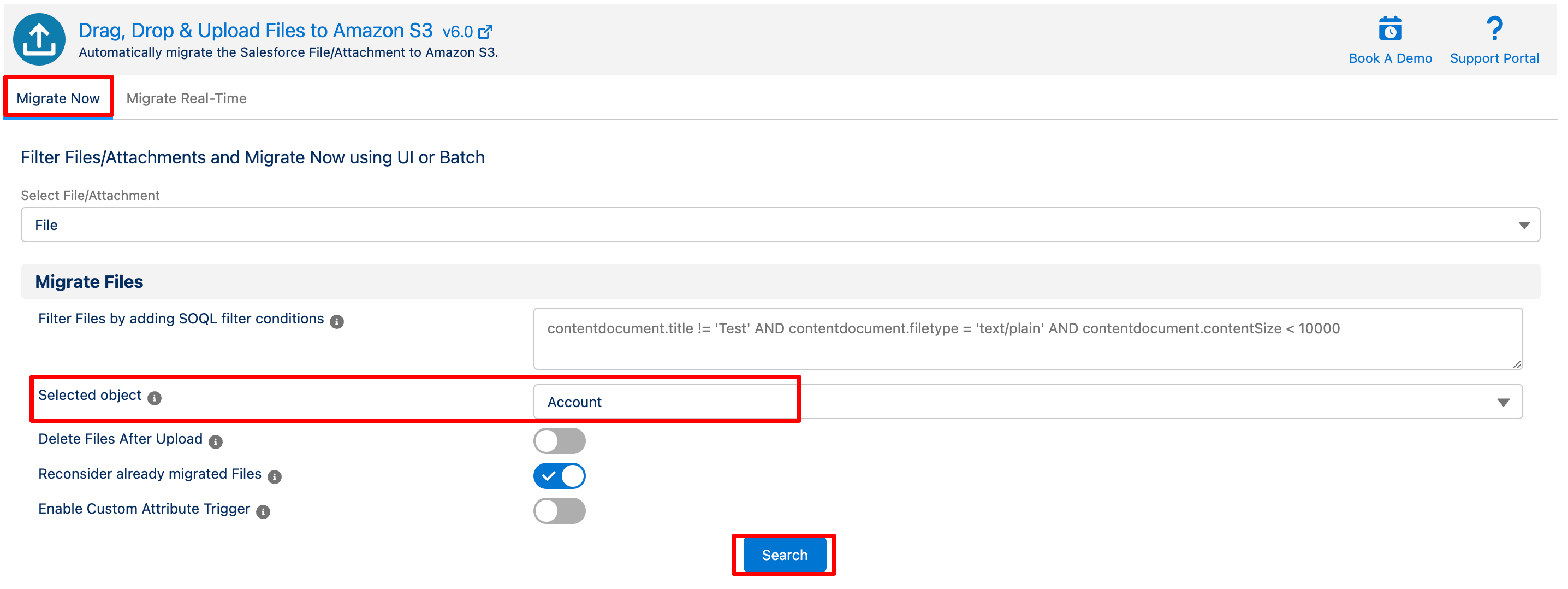Click the 'Select File/Attachment' label

90,196
